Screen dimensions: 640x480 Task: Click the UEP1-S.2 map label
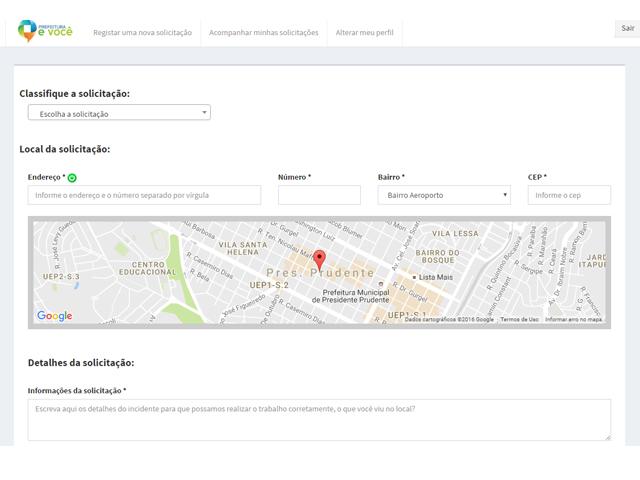(x=269, y=285)
